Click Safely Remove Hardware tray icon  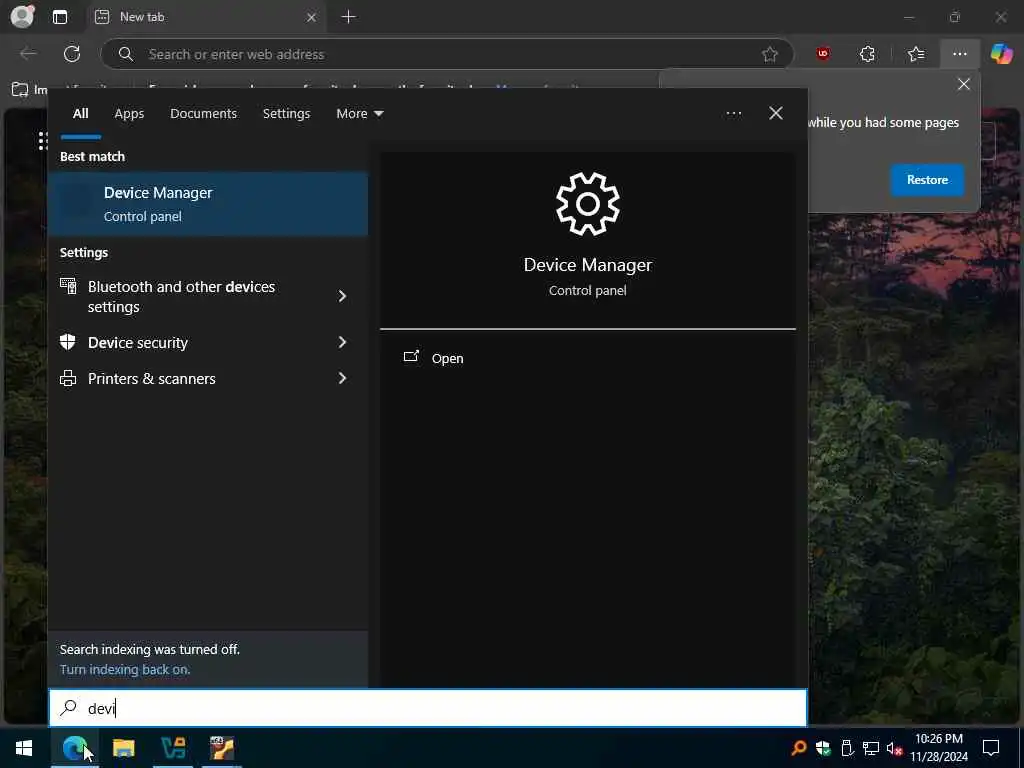pos(847,748)
